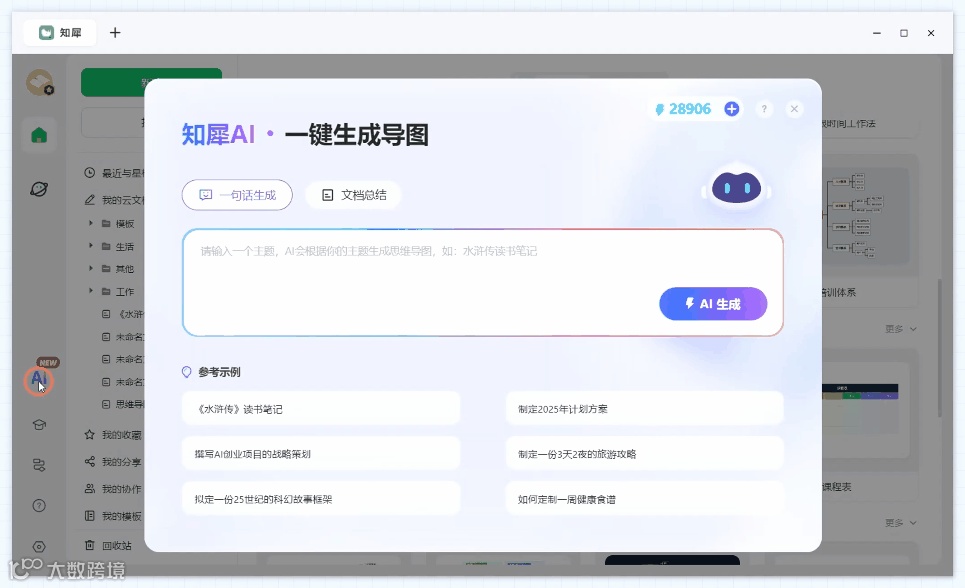Open the planet discovery sidebar icon
The height and width of the screenshot is (588, 965).
click(39, 189)
